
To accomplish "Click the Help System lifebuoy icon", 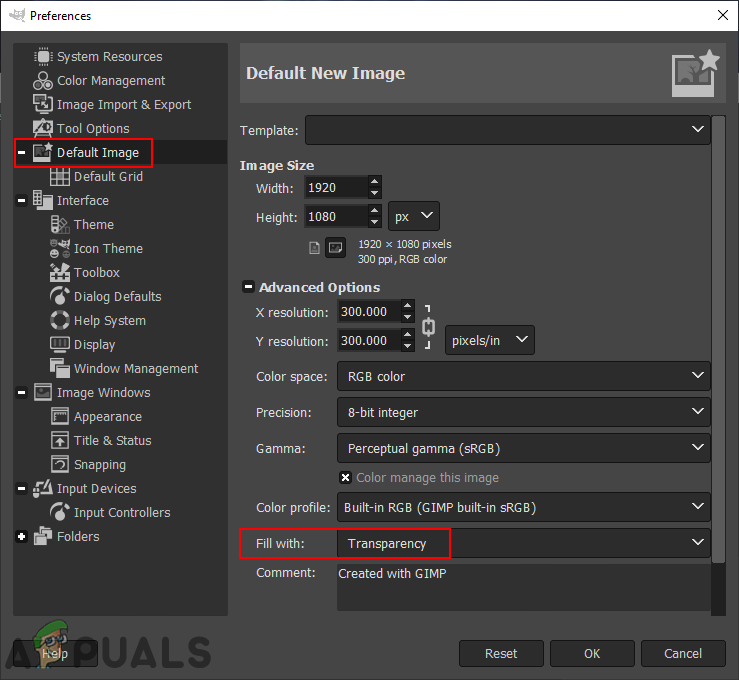I will [60, 320].
